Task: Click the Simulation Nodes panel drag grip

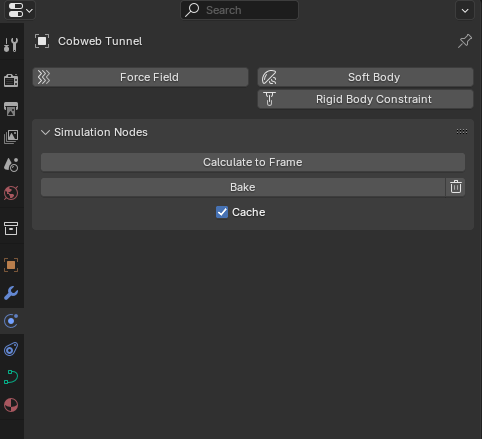Action: 462,132
